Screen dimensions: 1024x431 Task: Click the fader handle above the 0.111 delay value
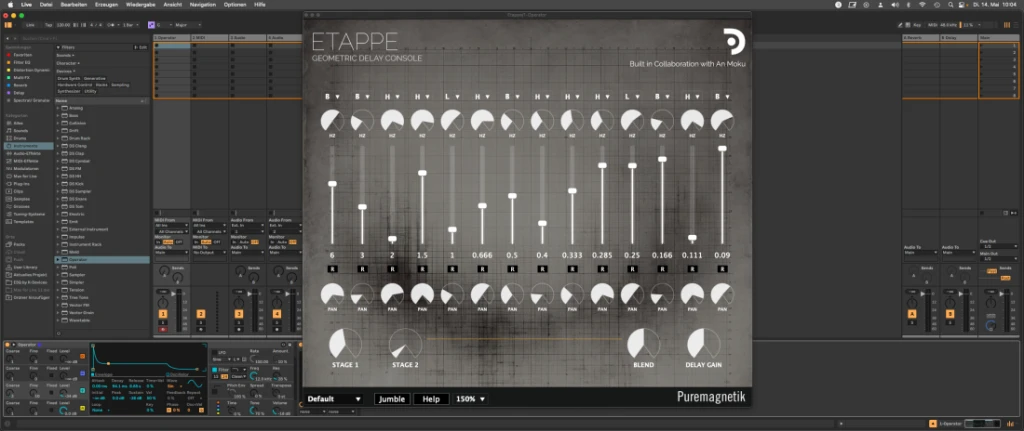point(692,238)
